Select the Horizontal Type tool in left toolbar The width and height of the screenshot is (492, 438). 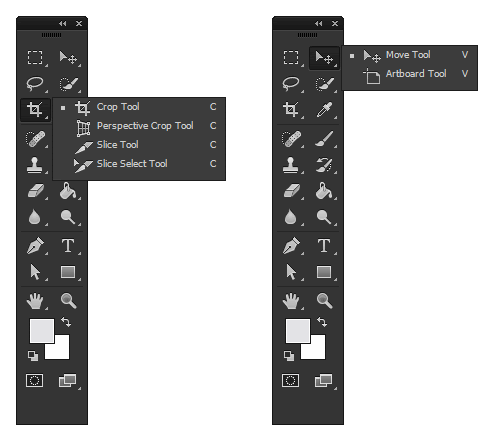pyautogui.click(x=68, y=245)
